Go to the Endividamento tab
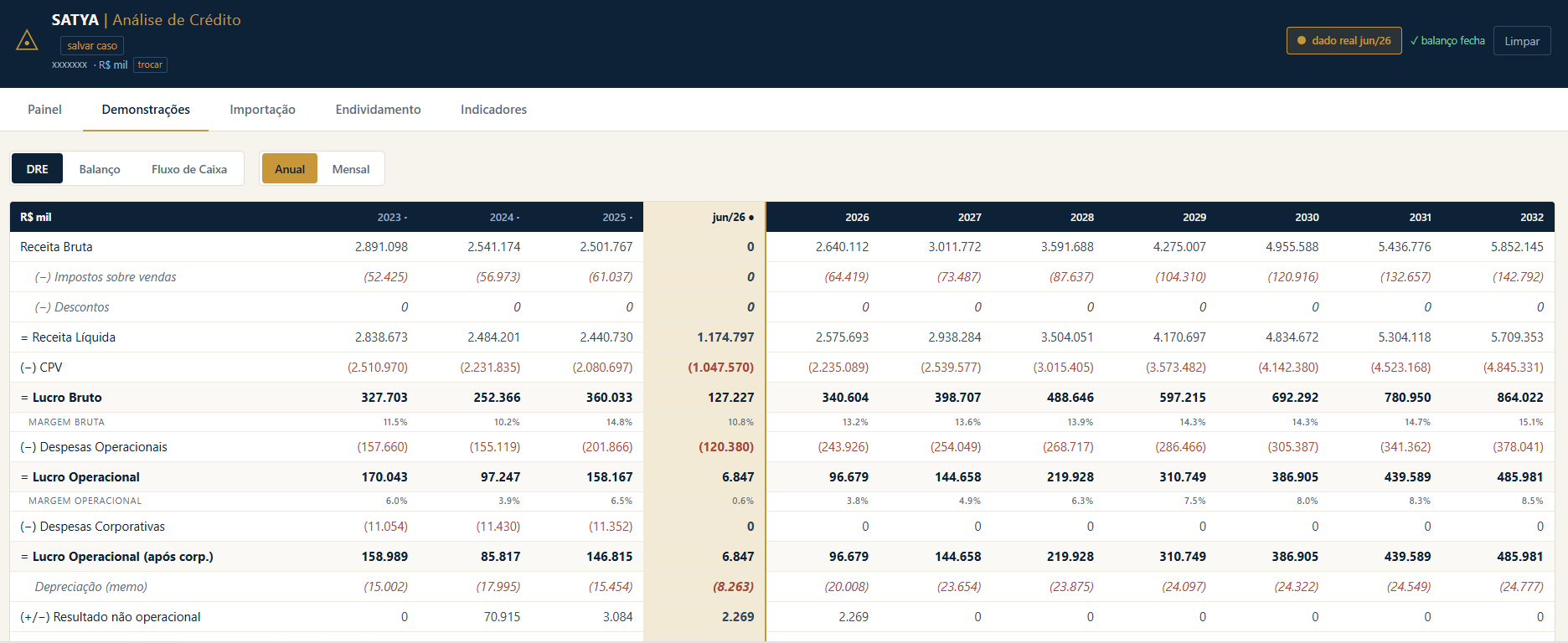 pos(379,110)
